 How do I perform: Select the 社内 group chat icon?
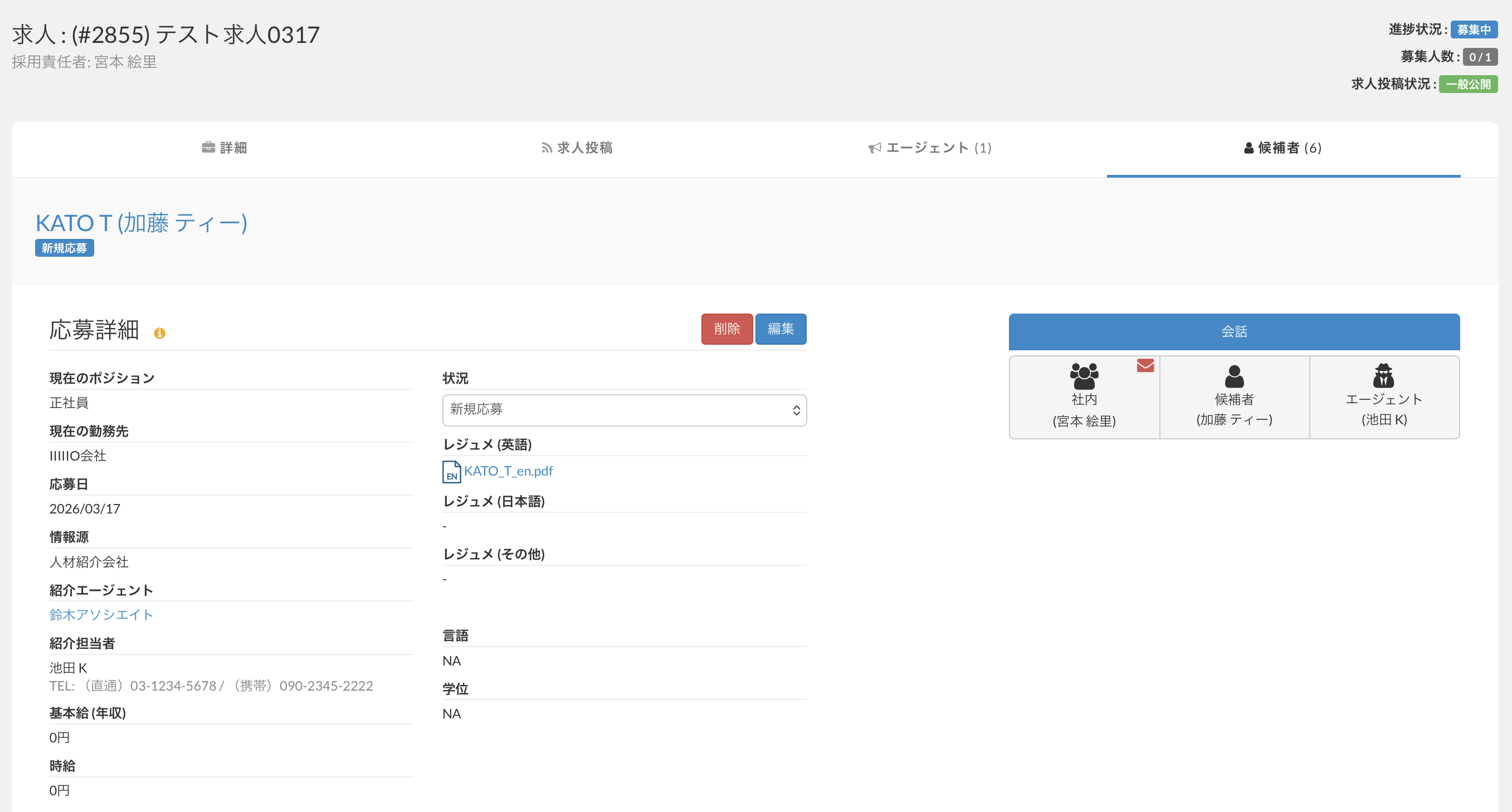[x=1084, y=376]
